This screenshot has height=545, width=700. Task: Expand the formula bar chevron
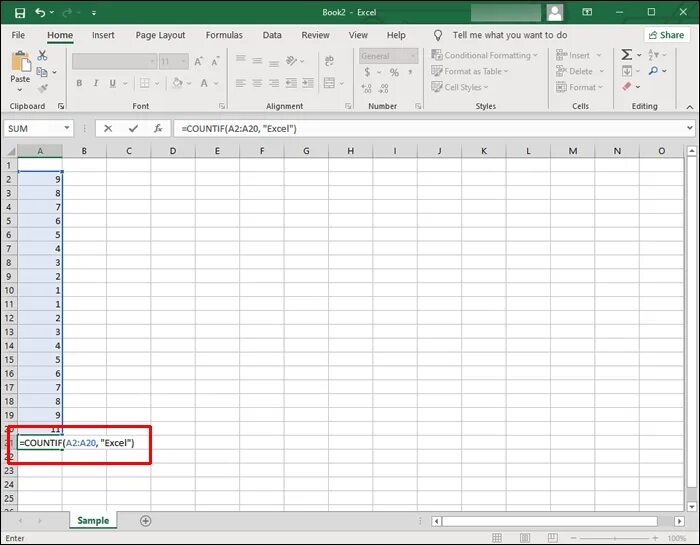coord(690,128)
